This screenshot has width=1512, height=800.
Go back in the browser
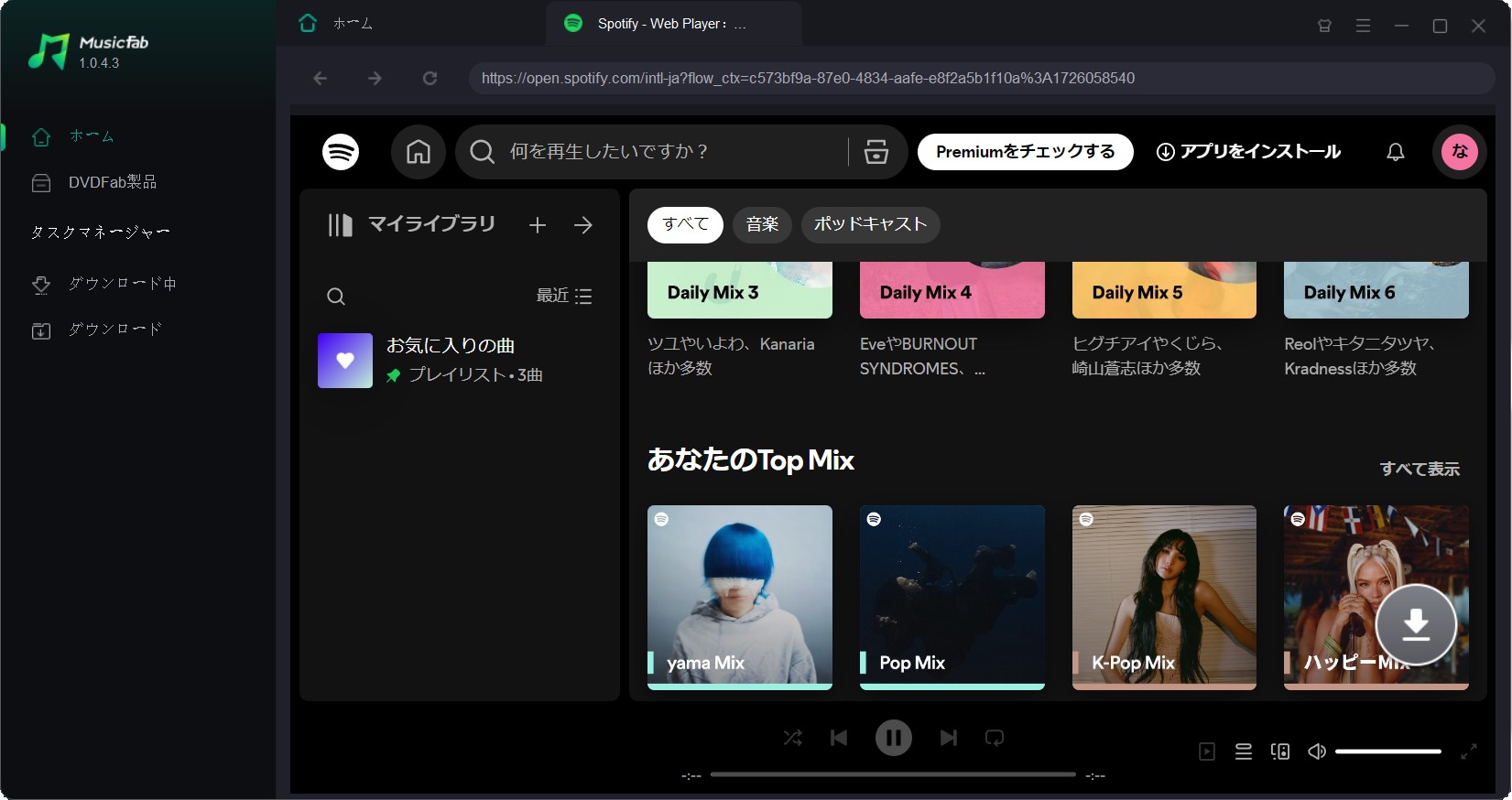[321, 79]
